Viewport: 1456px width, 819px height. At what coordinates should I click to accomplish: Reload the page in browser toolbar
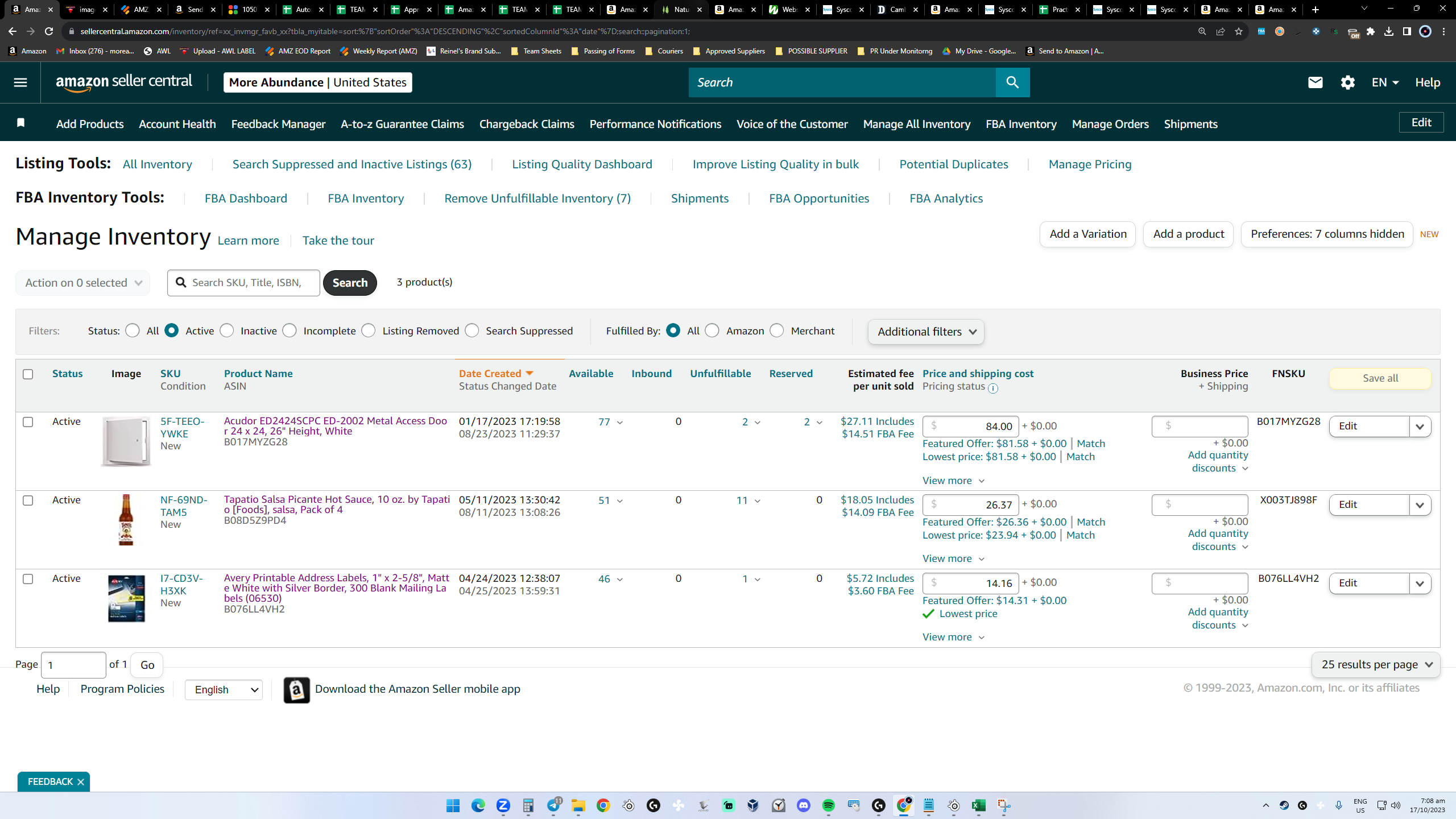tap(49, 31)
